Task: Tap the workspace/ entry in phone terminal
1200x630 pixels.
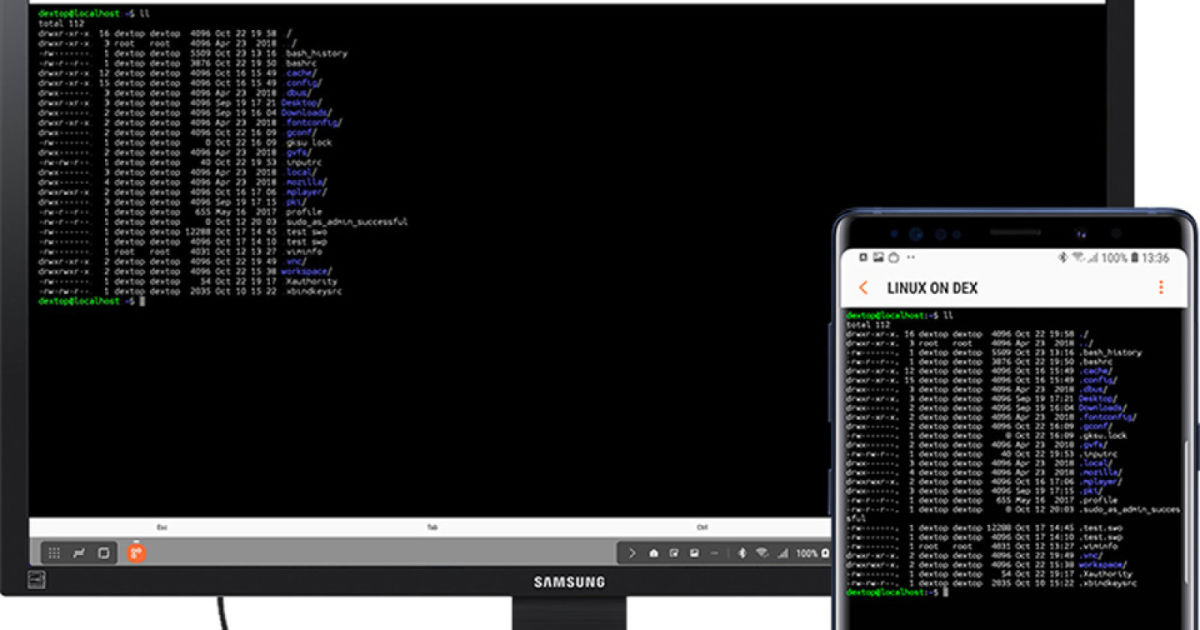Action: (x=1104, y=565)
